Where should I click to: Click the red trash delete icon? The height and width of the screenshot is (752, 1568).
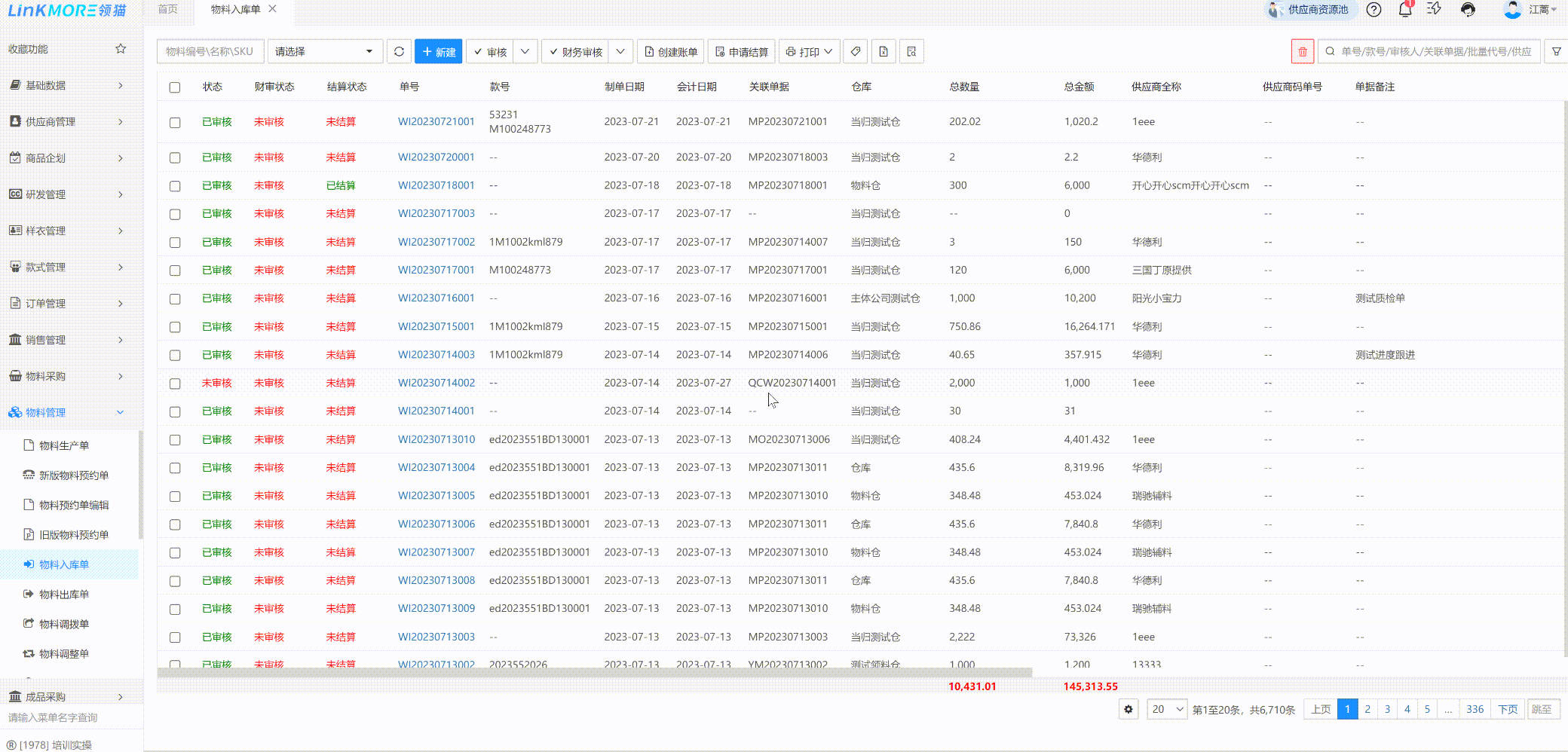[1302, 52]
